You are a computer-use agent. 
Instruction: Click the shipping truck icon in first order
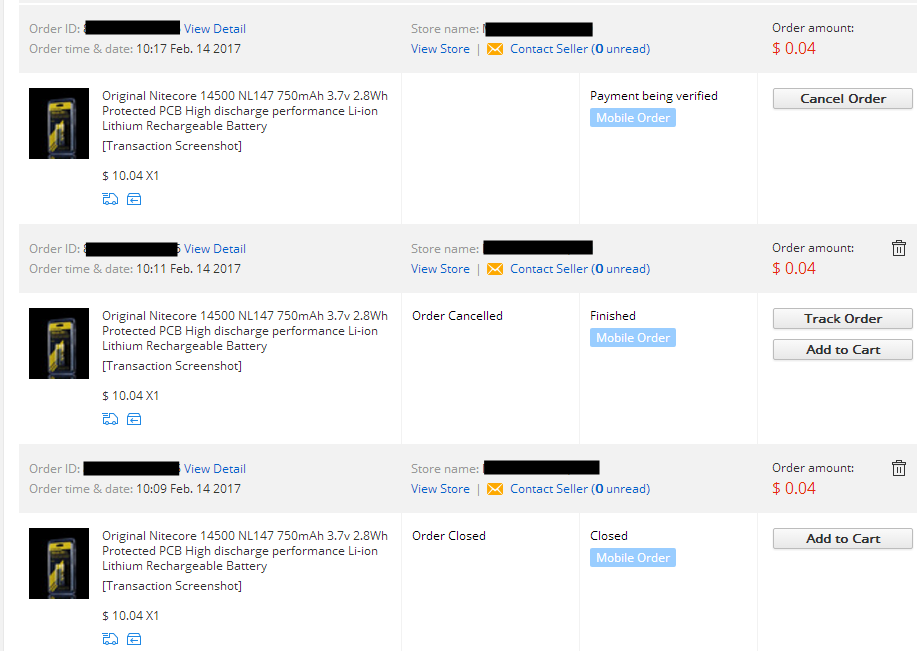(x=110, y=199)
